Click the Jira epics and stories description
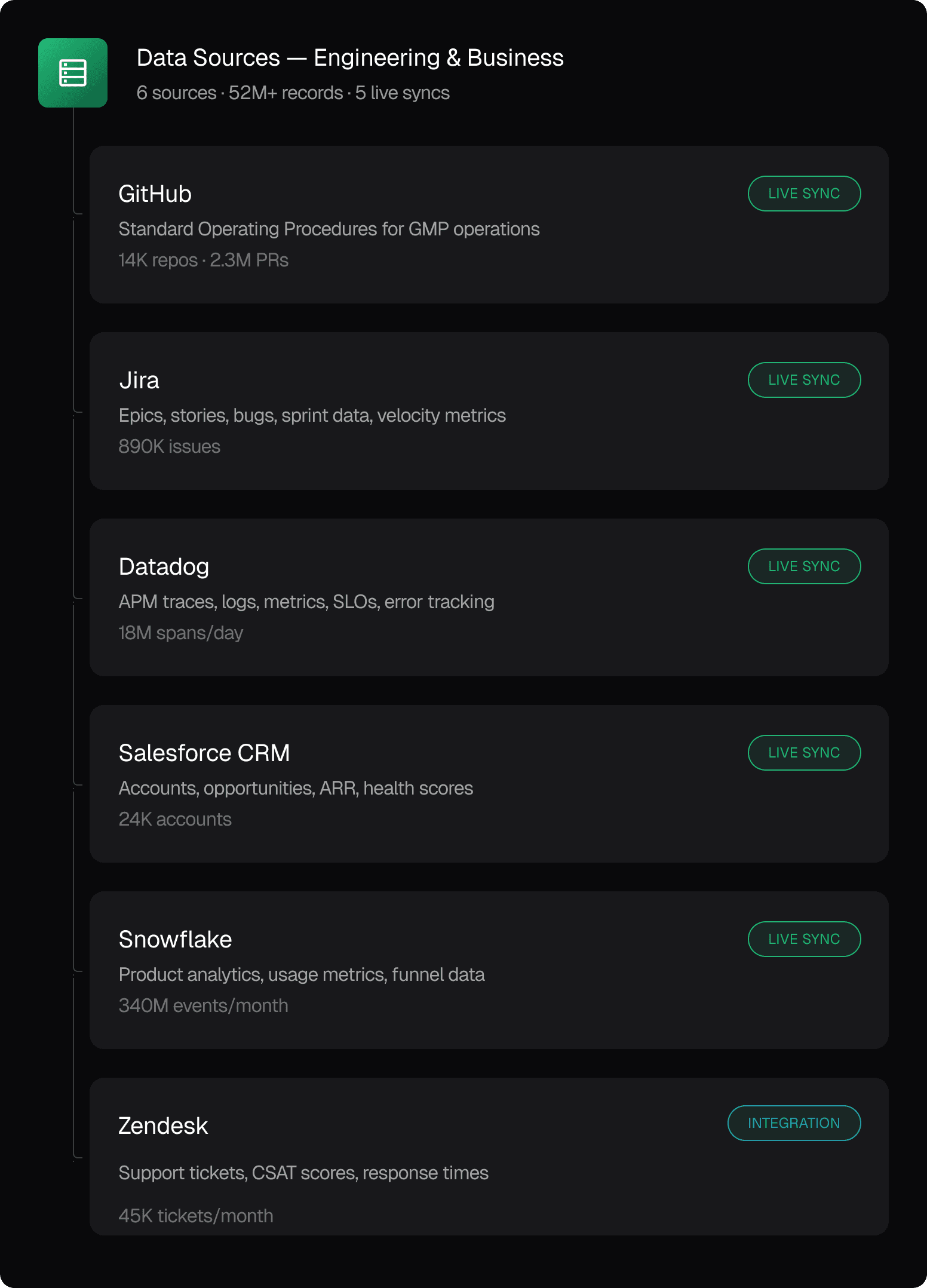 (312, 416)
